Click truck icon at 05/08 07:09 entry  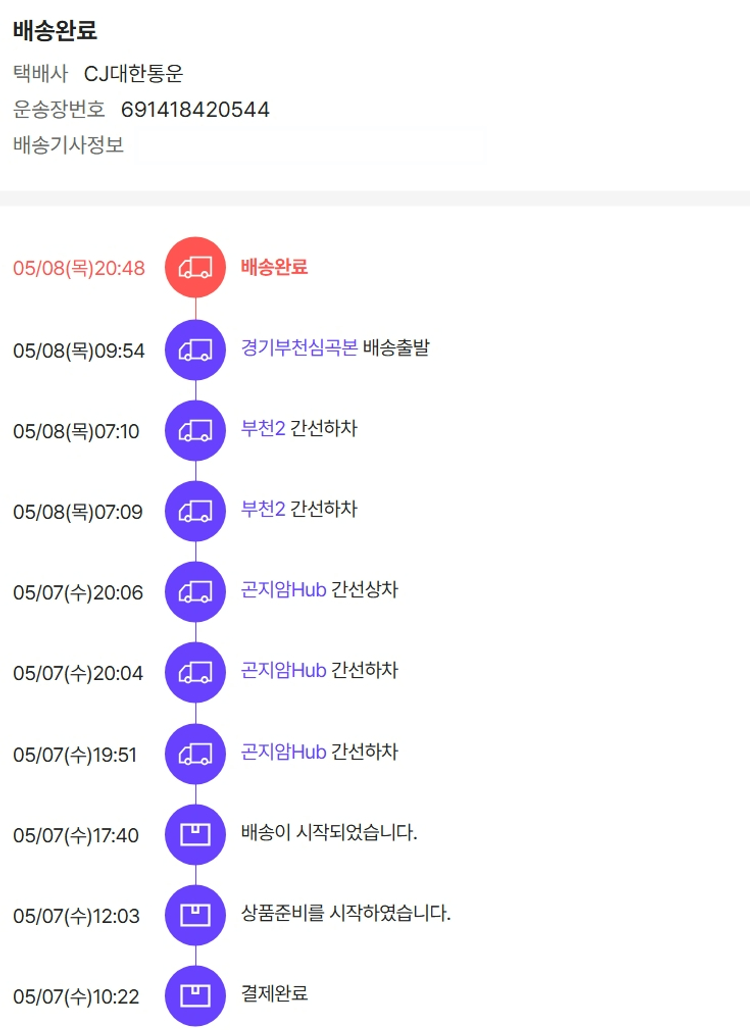pos(195,512)
